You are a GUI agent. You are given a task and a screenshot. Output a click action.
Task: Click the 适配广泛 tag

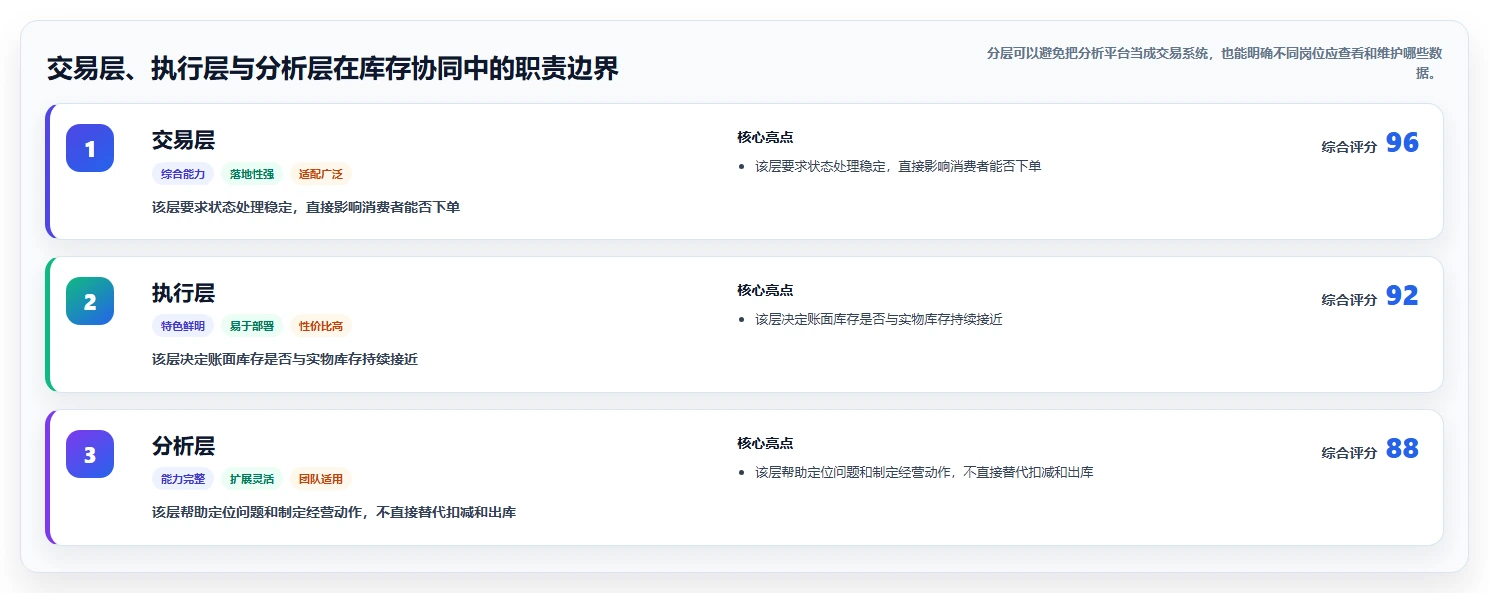coord(321,174)
